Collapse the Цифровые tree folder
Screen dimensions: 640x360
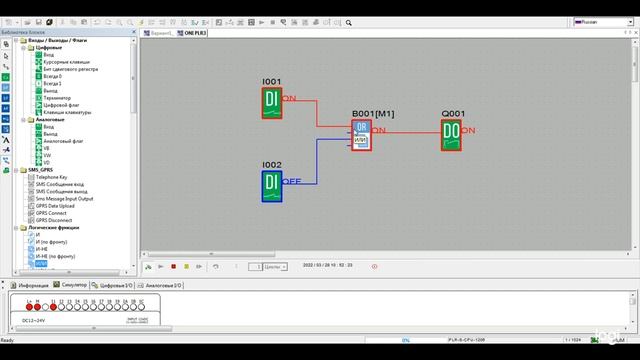coord(24,48)
